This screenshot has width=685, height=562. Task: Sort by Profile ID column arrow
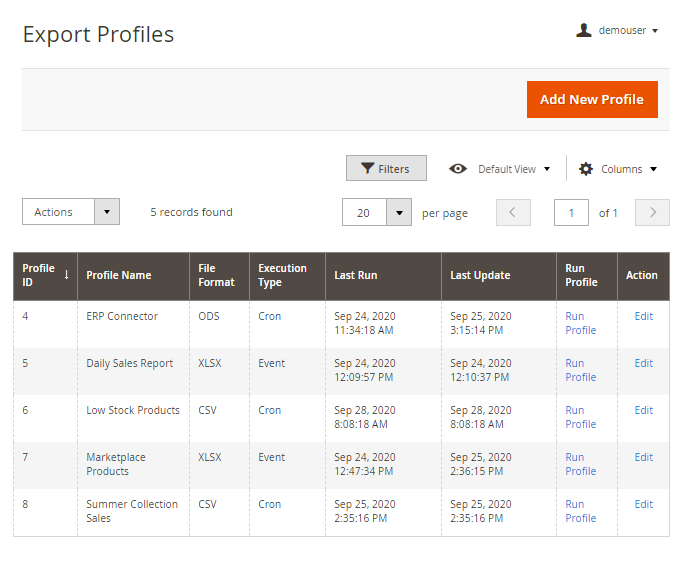point(66,274)
